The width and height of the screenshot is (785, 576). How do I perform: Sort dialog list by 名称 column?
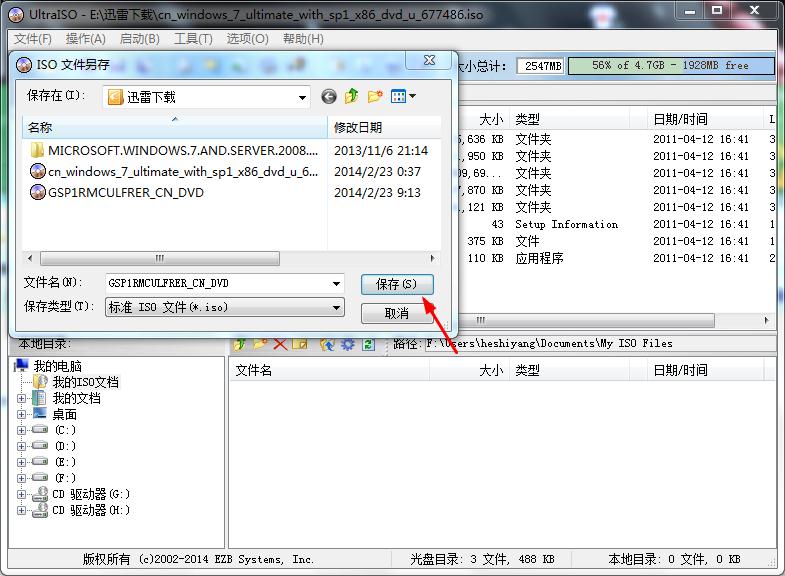(x=174, y=127)
